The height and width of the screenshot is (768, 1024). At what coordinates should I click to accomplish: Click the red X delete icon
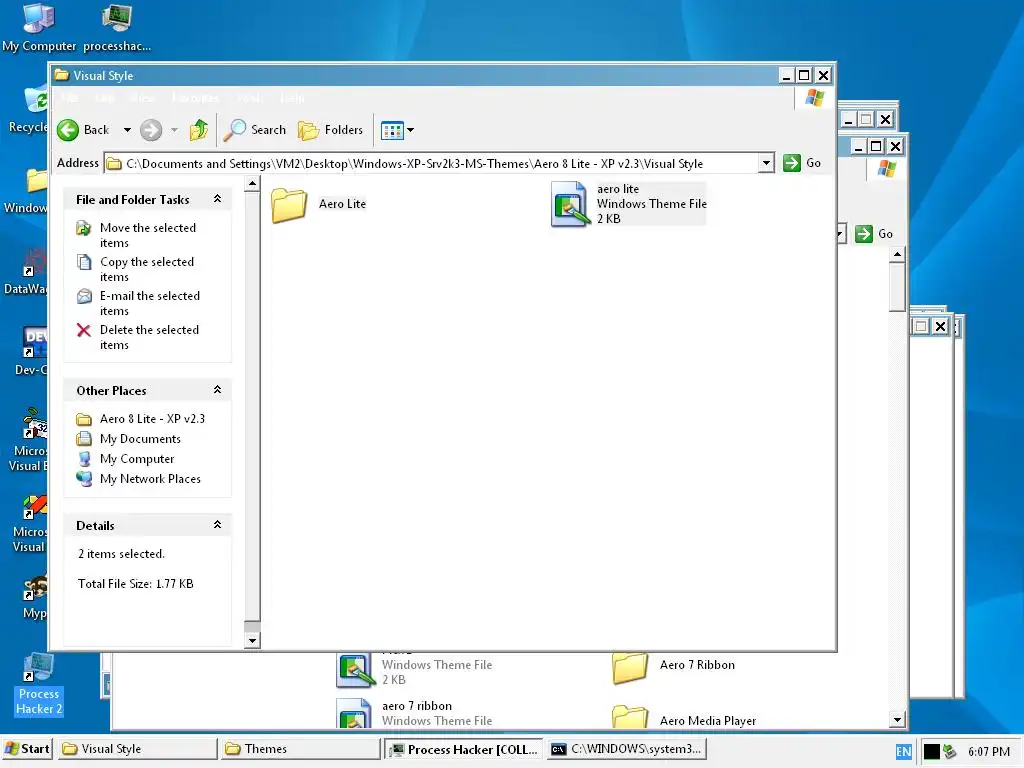[x=84, y=330]
